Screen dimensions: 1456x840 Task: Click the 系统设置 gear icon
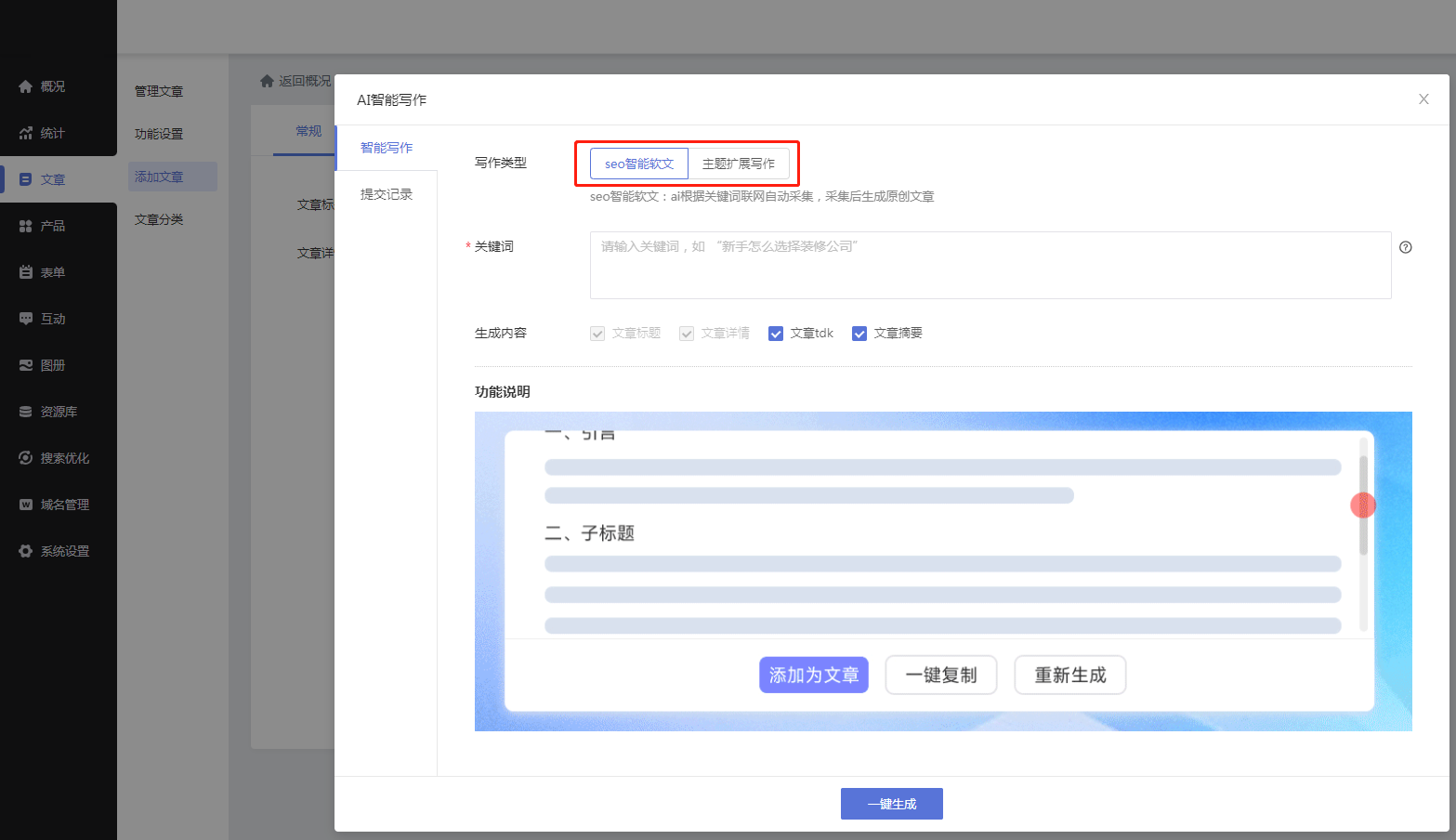(26, 551)
